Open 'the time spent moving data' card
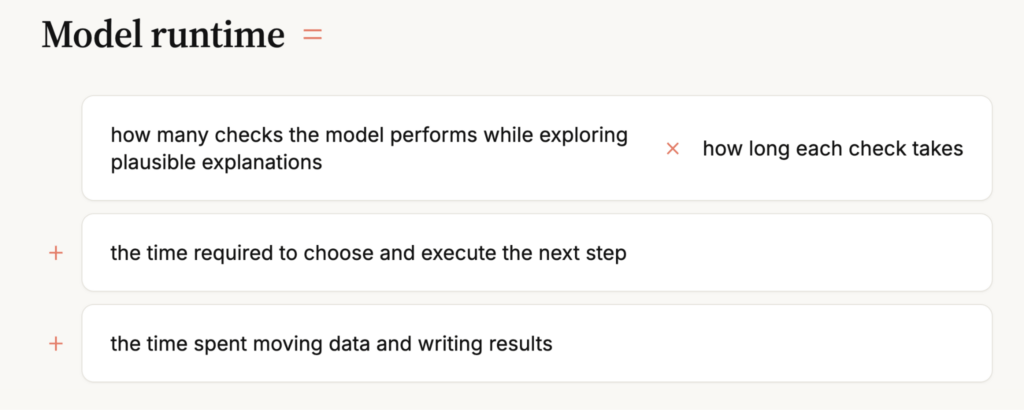Image resolution: width=1024 pixels, height=410 pixels. (x=537, y=343)
